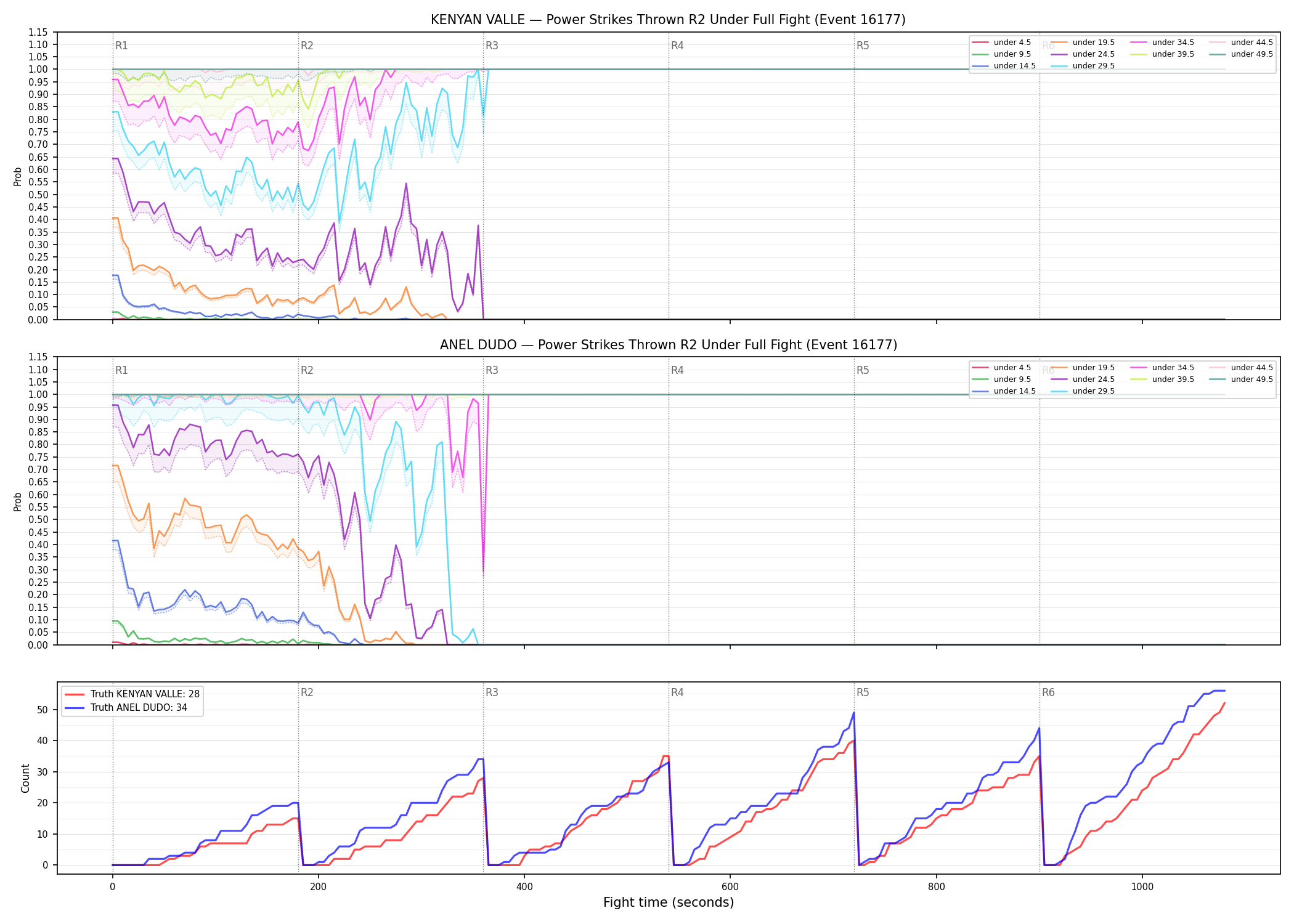Pick 'under 49.5' in Anel Dudo chart legend
Image resolution: width=1294 pixels, height=924 pixels.
coord(1241,379)
